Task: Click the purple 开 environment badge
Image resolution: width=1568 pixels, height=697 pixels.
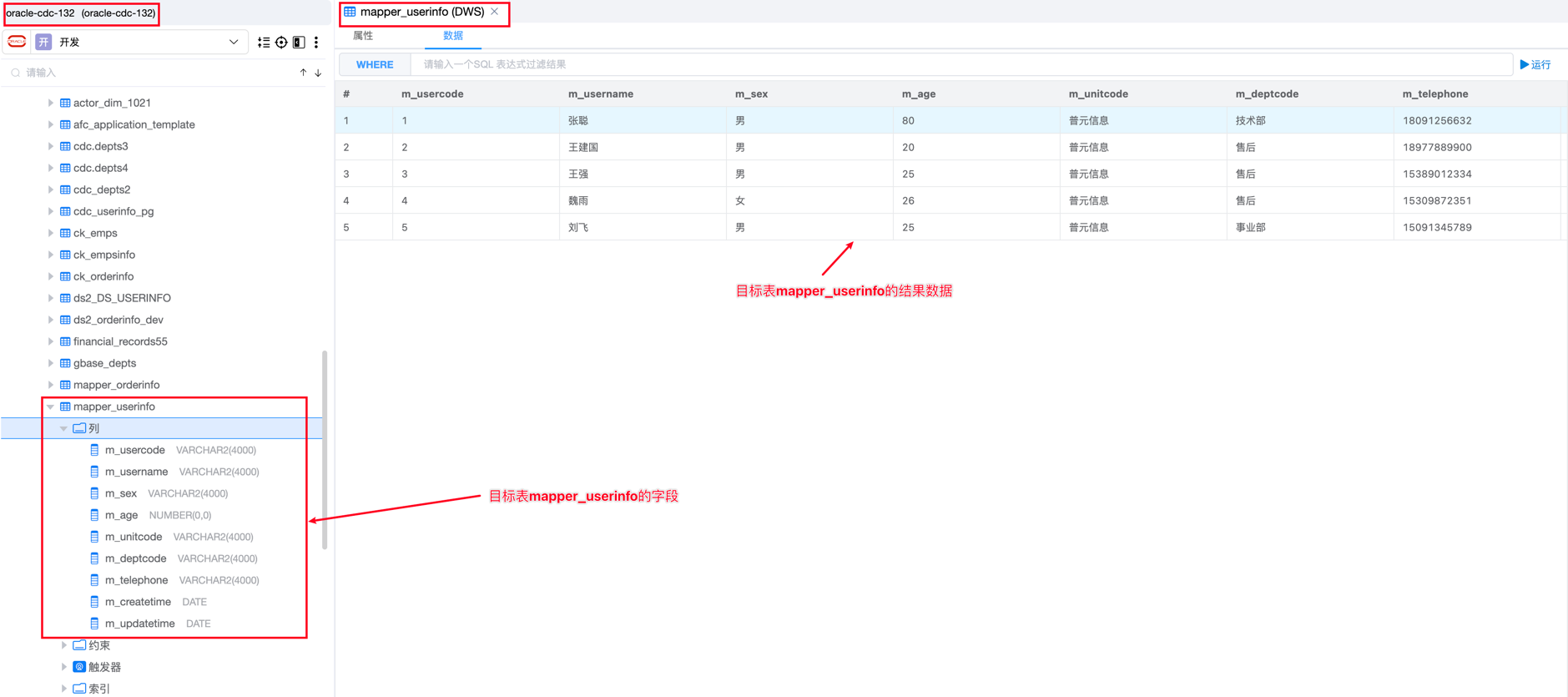Action: click(43, 42)
